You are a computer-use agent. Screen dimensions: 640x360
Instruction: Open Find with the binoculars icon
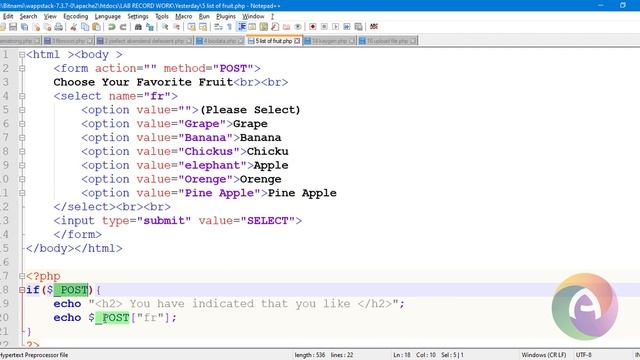click(138, 27)
